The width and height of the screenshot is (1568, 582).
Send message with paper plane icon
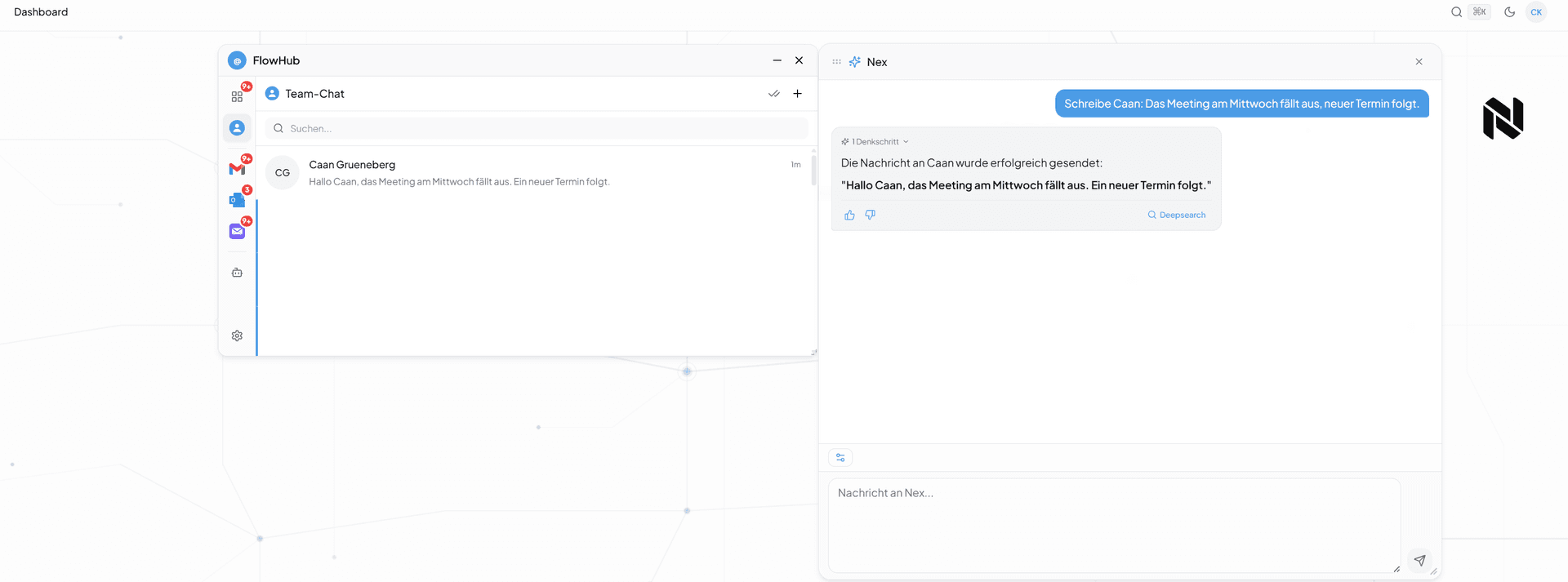point(1419,560)
